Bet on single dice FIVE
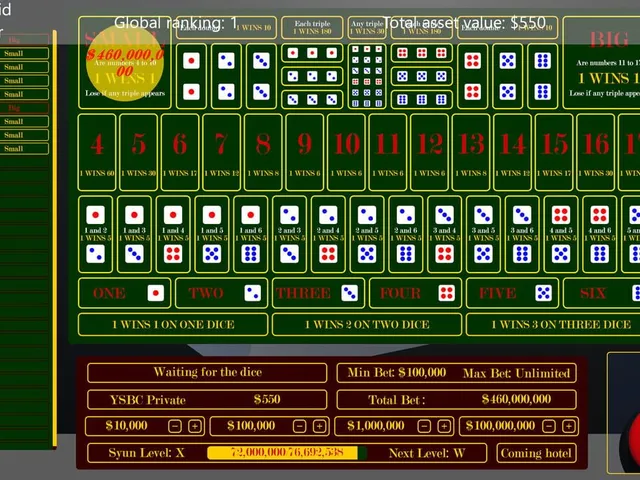 click(512, 293)
